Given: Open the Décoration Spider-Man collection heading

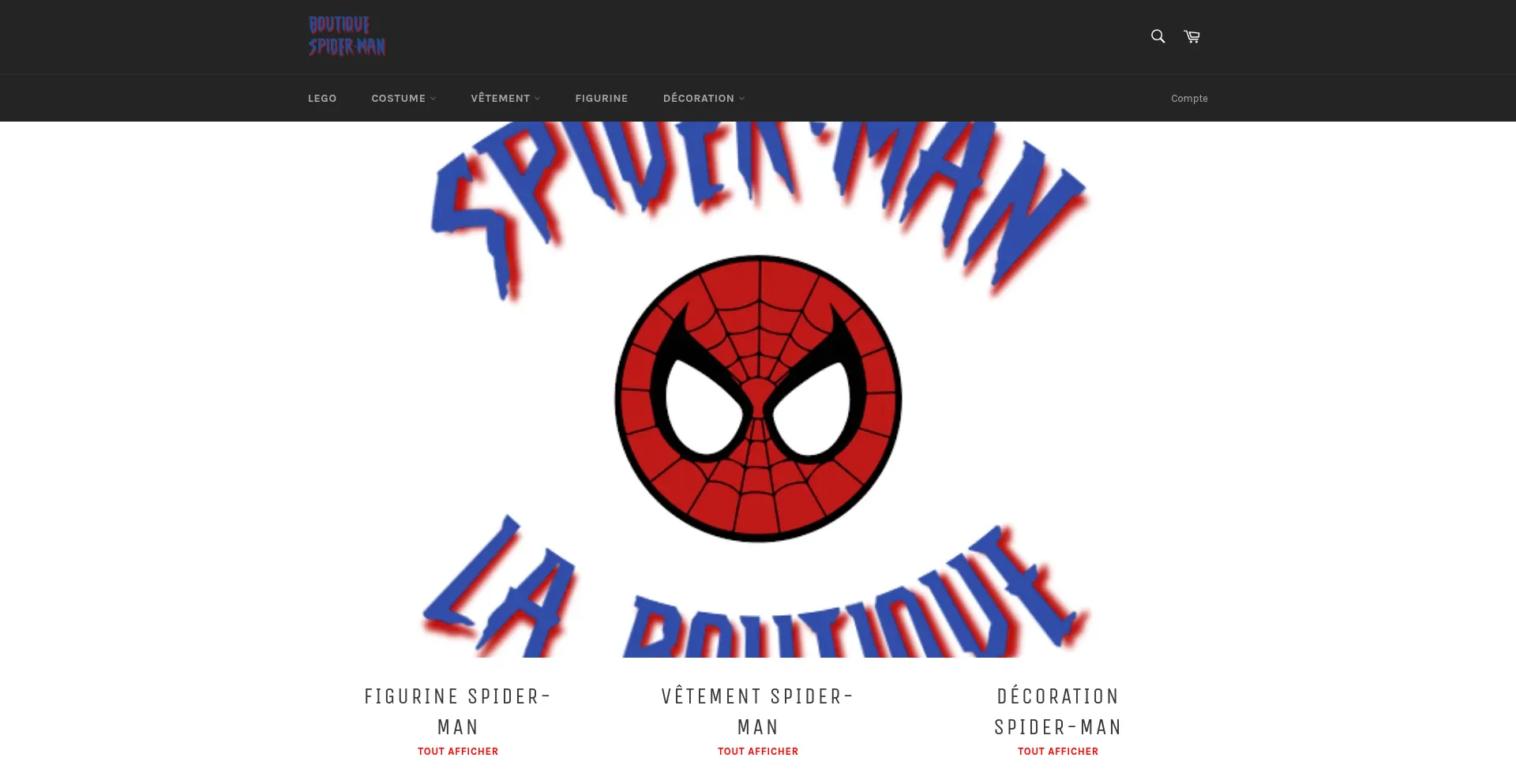Looking at the screenshot, I should (1058, 711).
